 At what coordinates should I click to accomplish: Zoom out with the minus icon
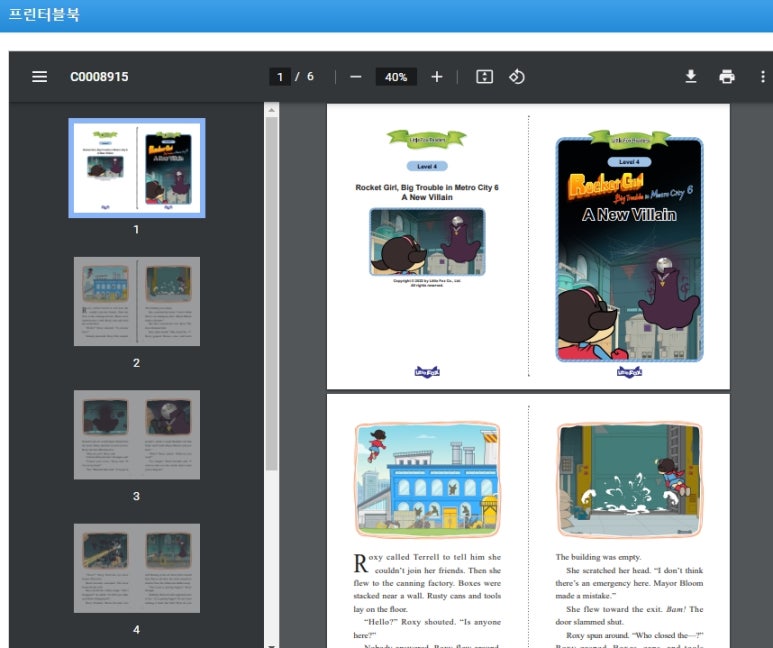(x=355, y=77)
